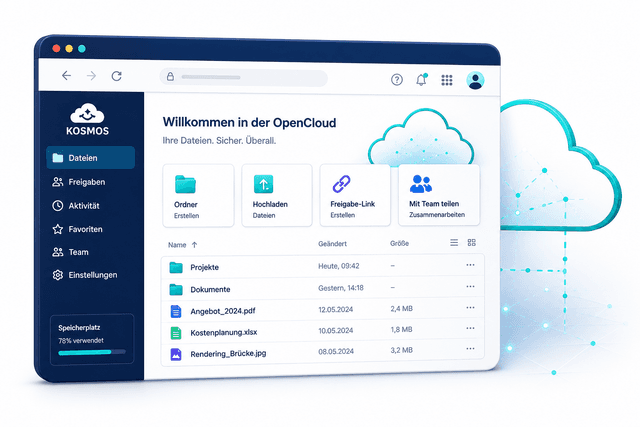Viewport: 640px width, 427px height.
Task: Open more options for Rendering_Brücke.jpg
Action: click(470, 349)
